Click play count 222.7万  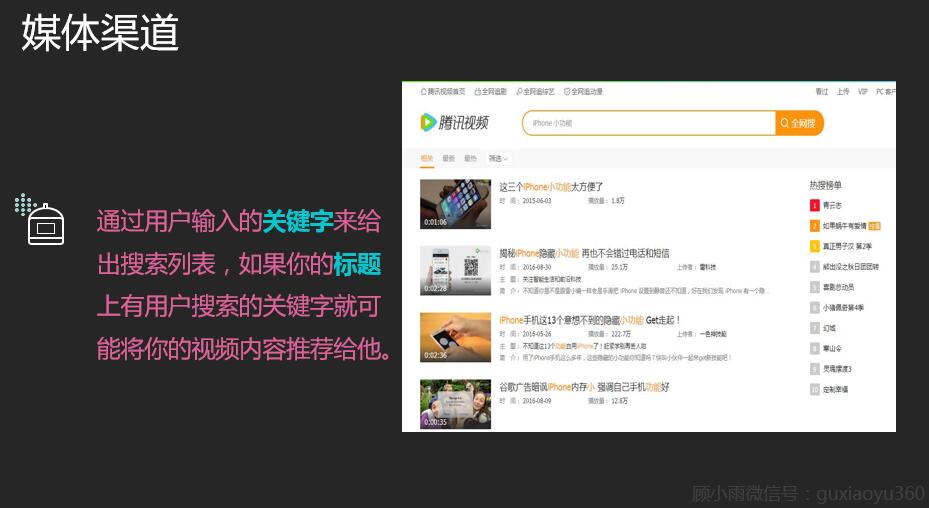click(621, 334)
